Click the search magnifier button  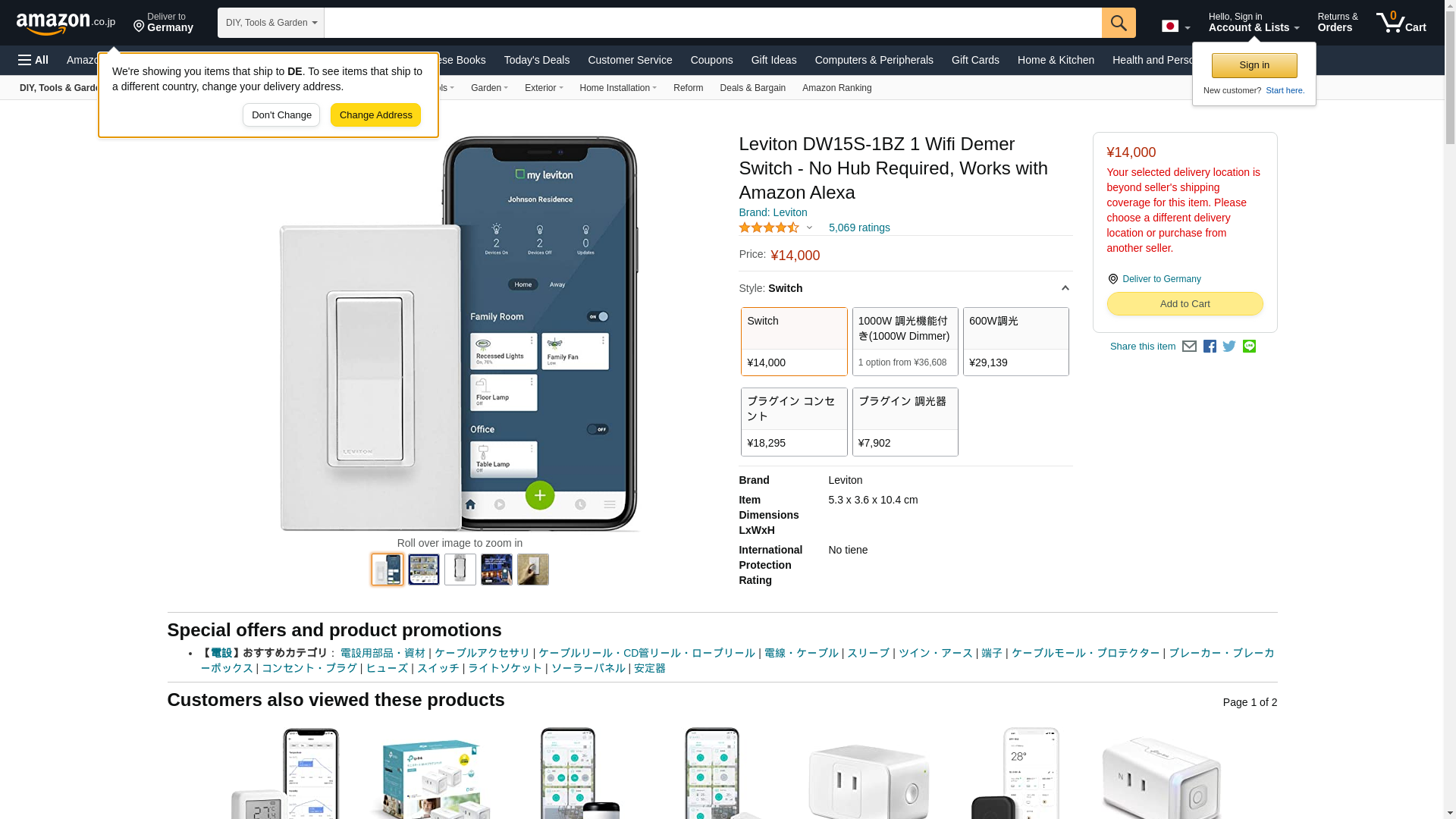coord(1119,23)
